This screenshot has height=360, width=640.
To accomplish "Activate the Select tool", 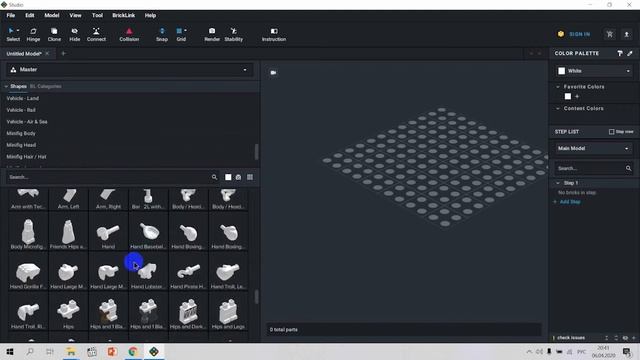I will coord(13,35).
